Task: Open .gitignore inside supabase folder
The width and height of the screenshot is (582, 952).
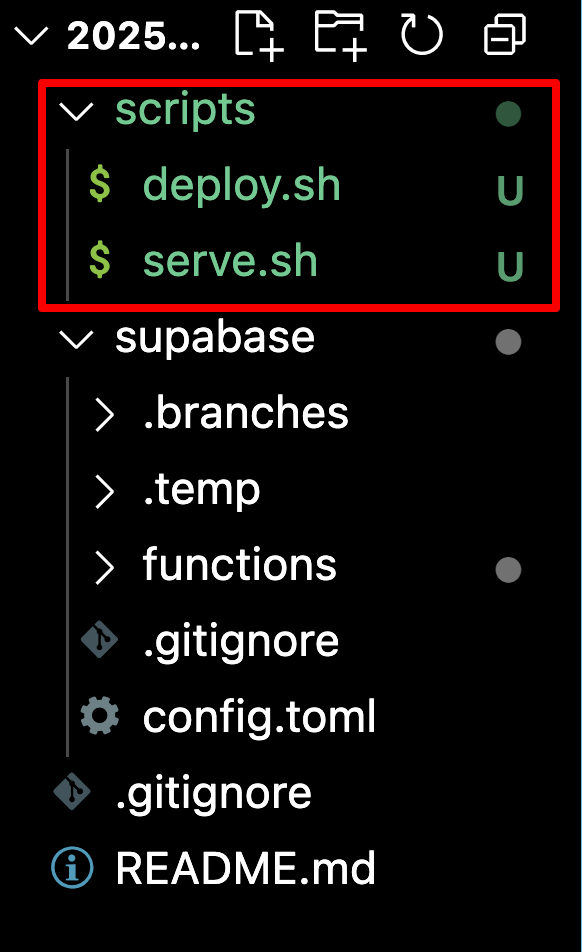Action: pos(240,642)
